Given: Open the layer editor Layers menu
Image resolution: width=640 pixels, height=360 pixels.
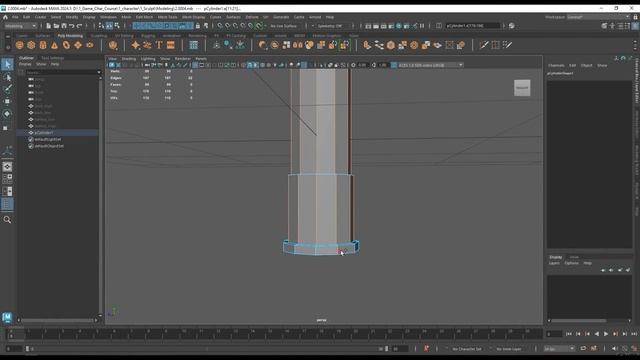Looking at the screenshot, I should coord(554,263).
